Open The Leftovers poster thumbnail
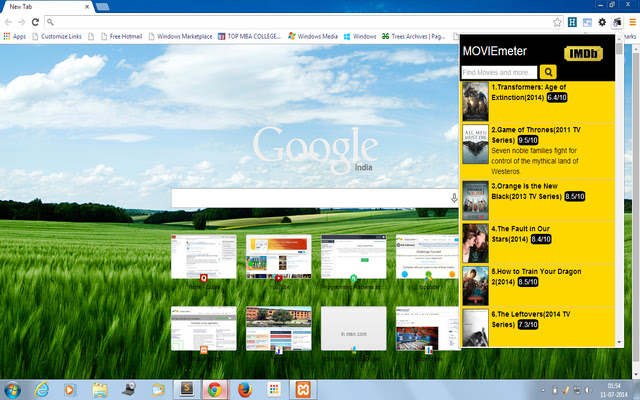Viewport: 640px width, 400px height. (475, 328)
